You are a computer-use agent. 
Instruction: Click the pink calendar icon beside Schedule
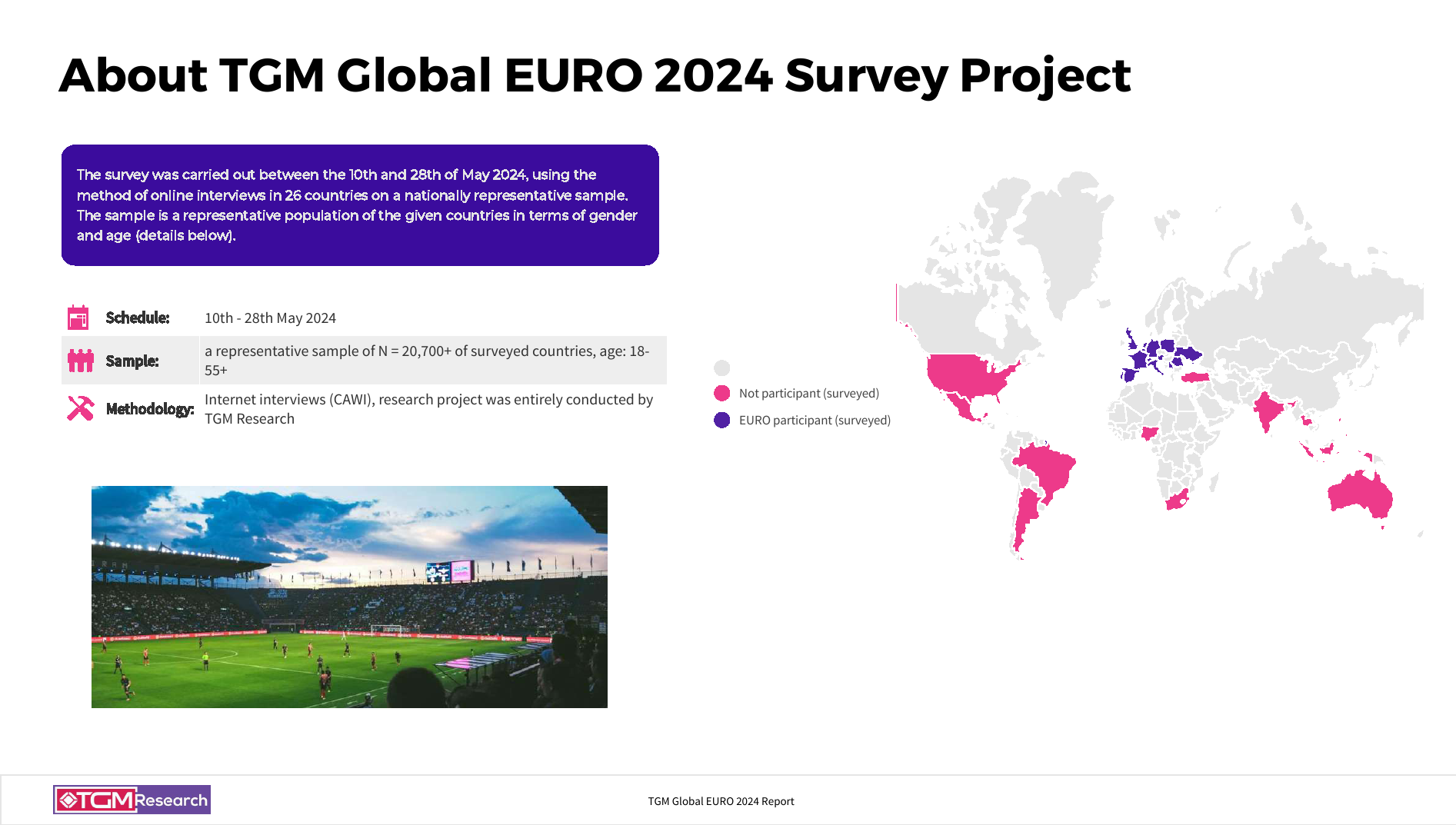[78, 318]
